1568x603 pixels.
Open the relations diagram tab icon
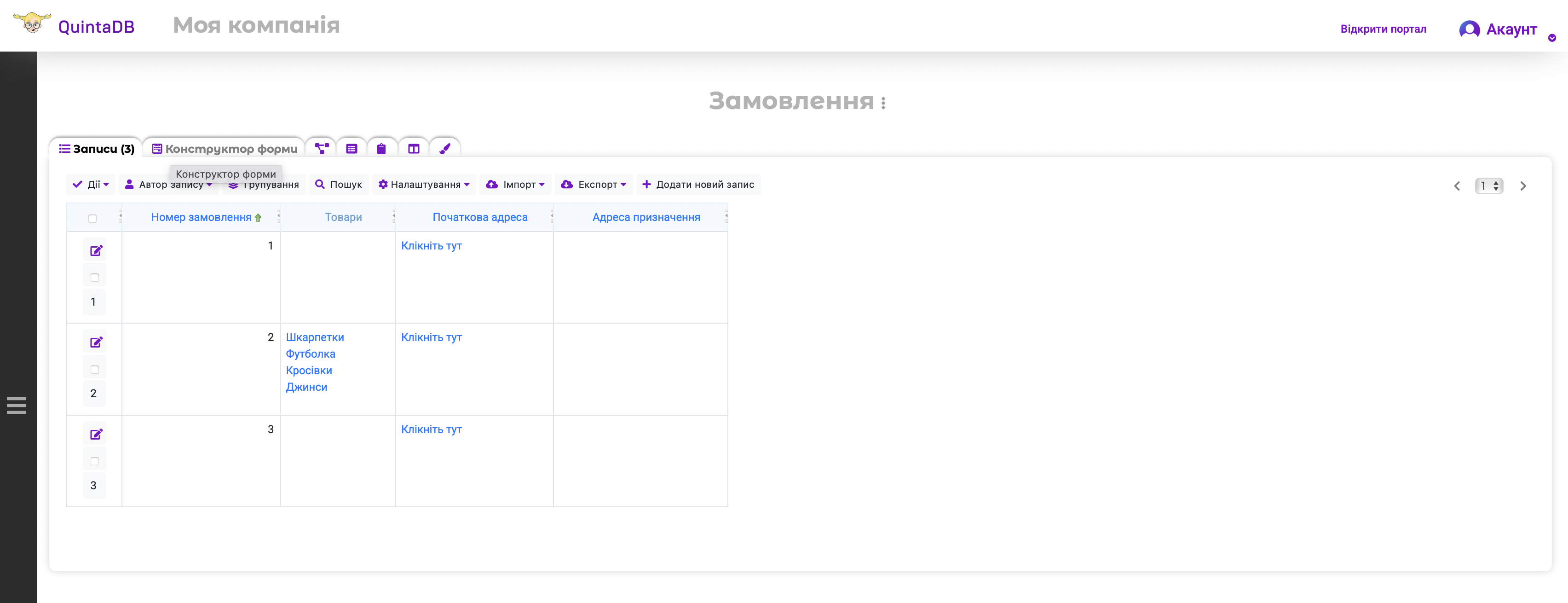tap(322, 148)
